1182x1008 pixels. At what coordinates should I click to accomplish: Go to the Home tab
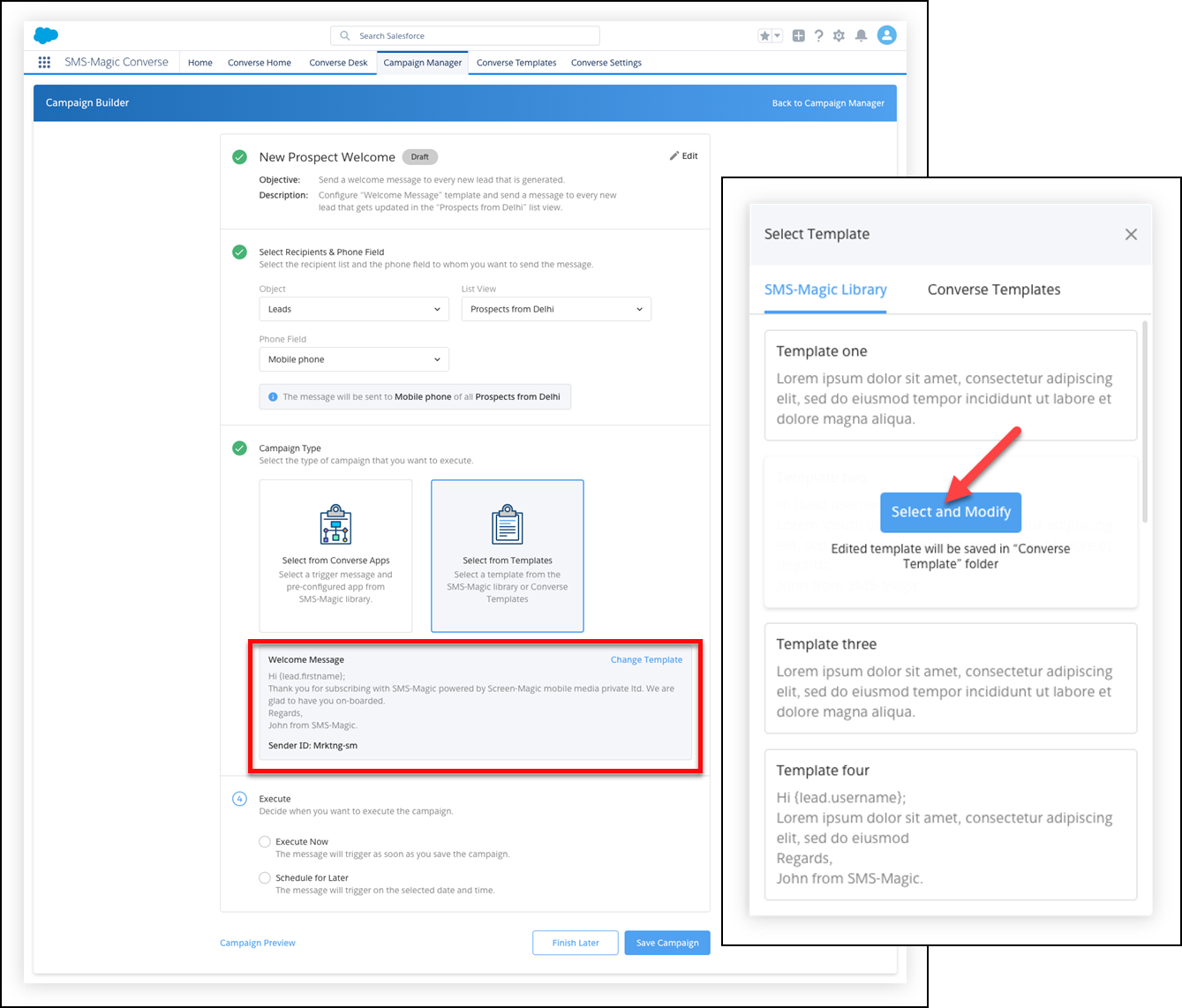pyautogui.click(x=200, y=63)
